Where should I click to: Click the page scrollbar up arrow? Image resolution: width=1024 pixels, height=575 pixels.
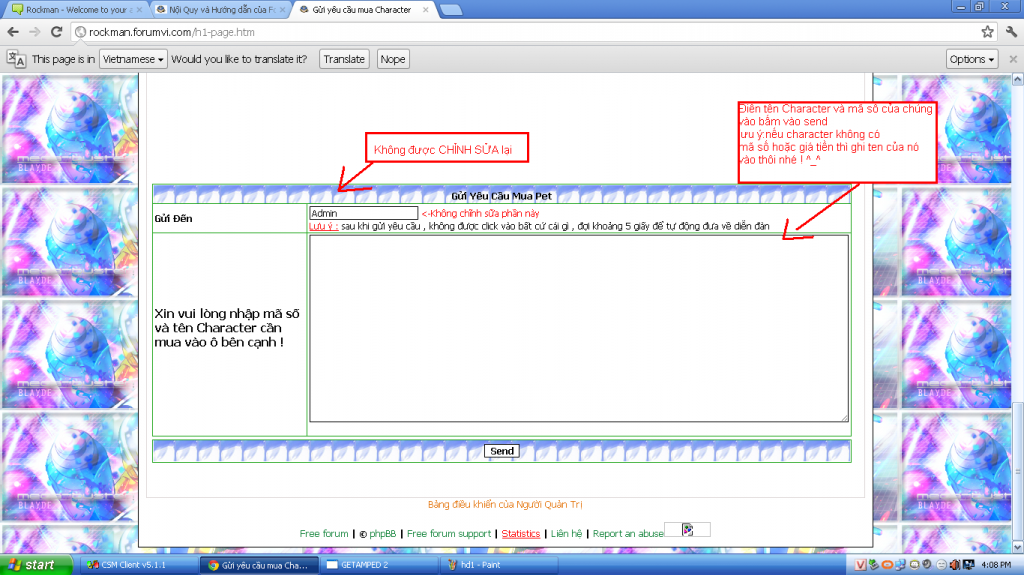pyautogui.click(x=1017, y=79)
